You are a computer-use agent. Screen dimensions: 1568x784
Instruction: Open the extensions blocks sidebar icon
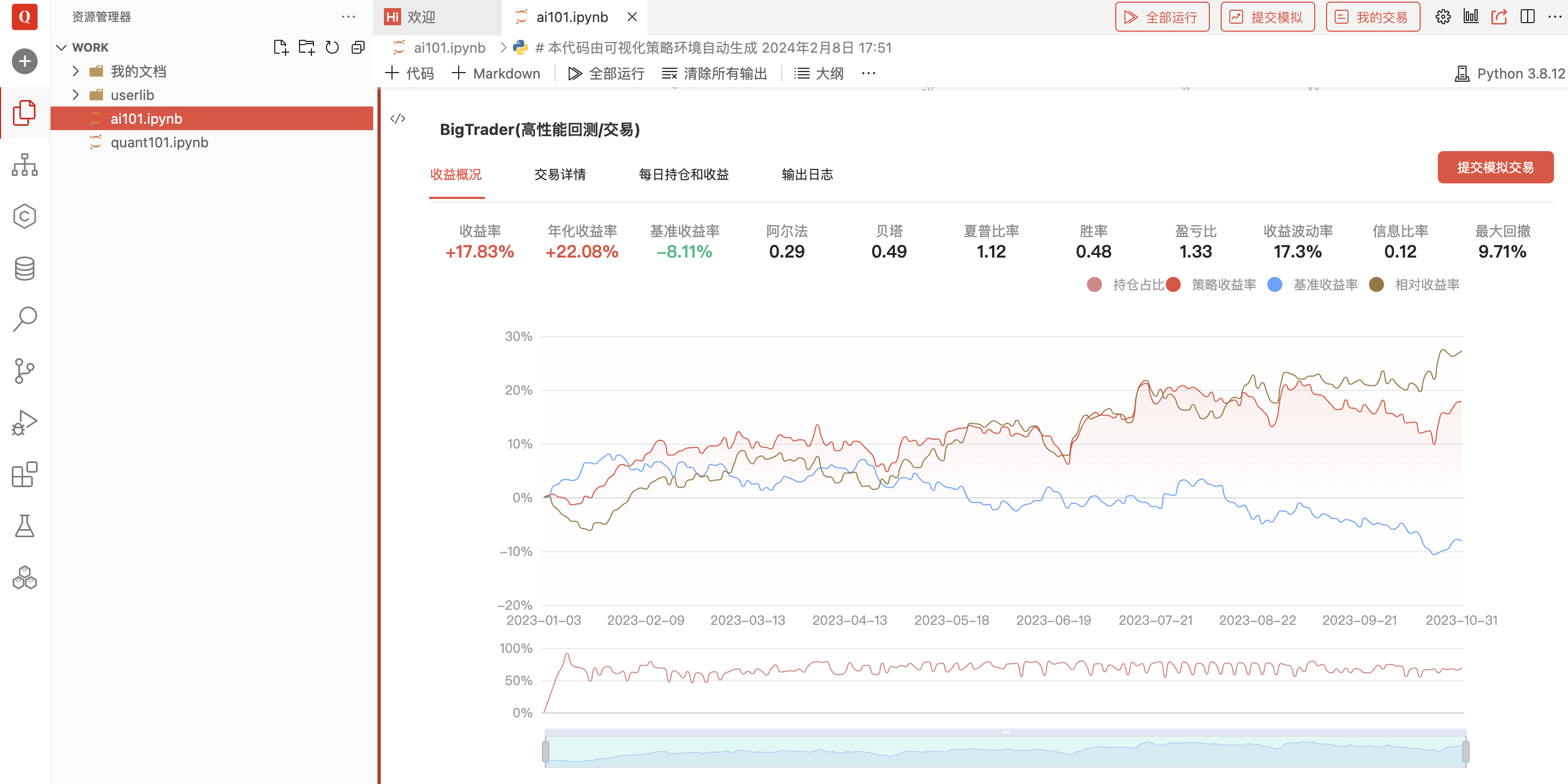click(24, 474)
